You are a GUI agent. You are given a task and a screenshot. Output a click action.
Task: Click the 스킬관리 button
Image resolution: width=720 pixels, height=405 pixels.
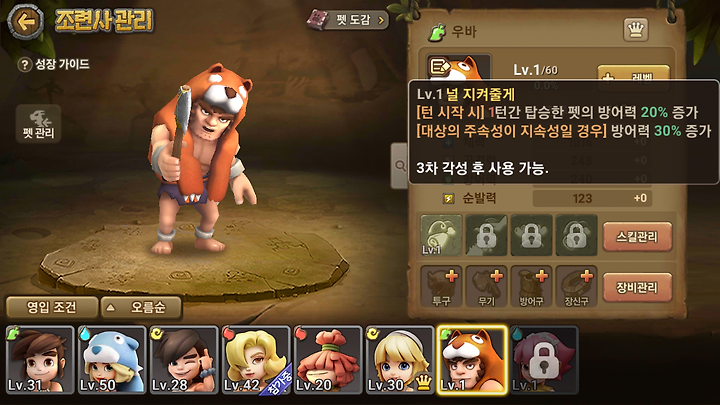pos(637,236)
